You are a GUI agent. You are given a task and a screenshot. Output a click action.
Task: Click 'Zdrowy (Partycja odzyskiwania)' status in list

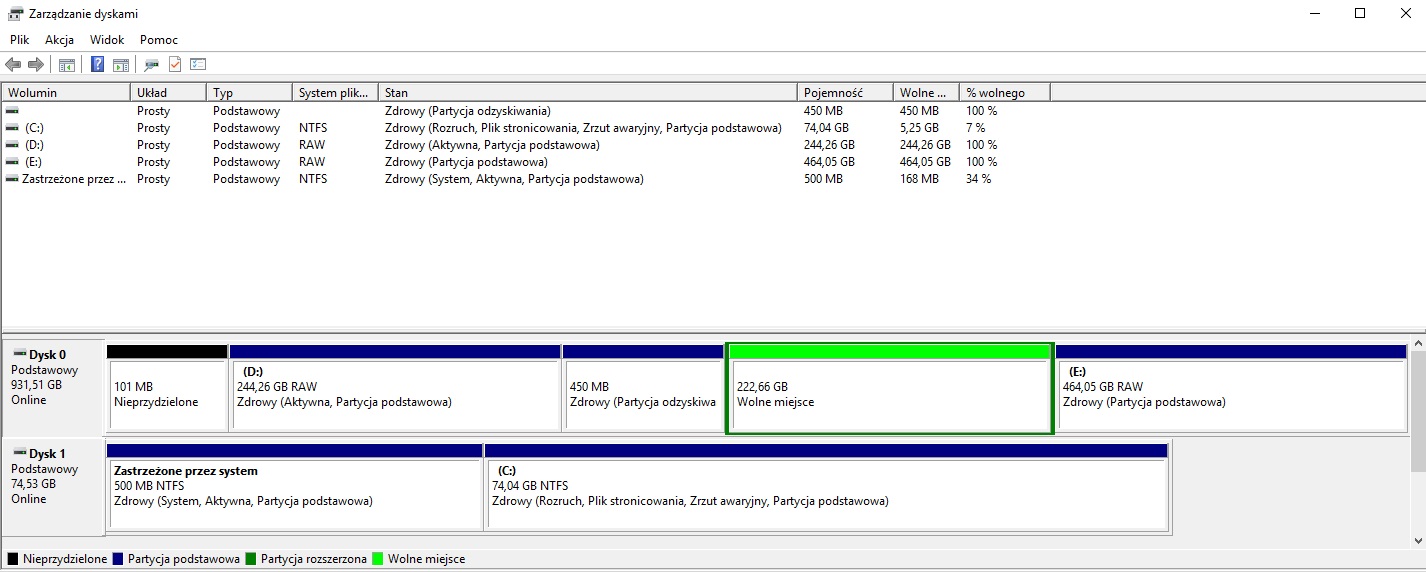pyautogui.click(x=467, y=111)
